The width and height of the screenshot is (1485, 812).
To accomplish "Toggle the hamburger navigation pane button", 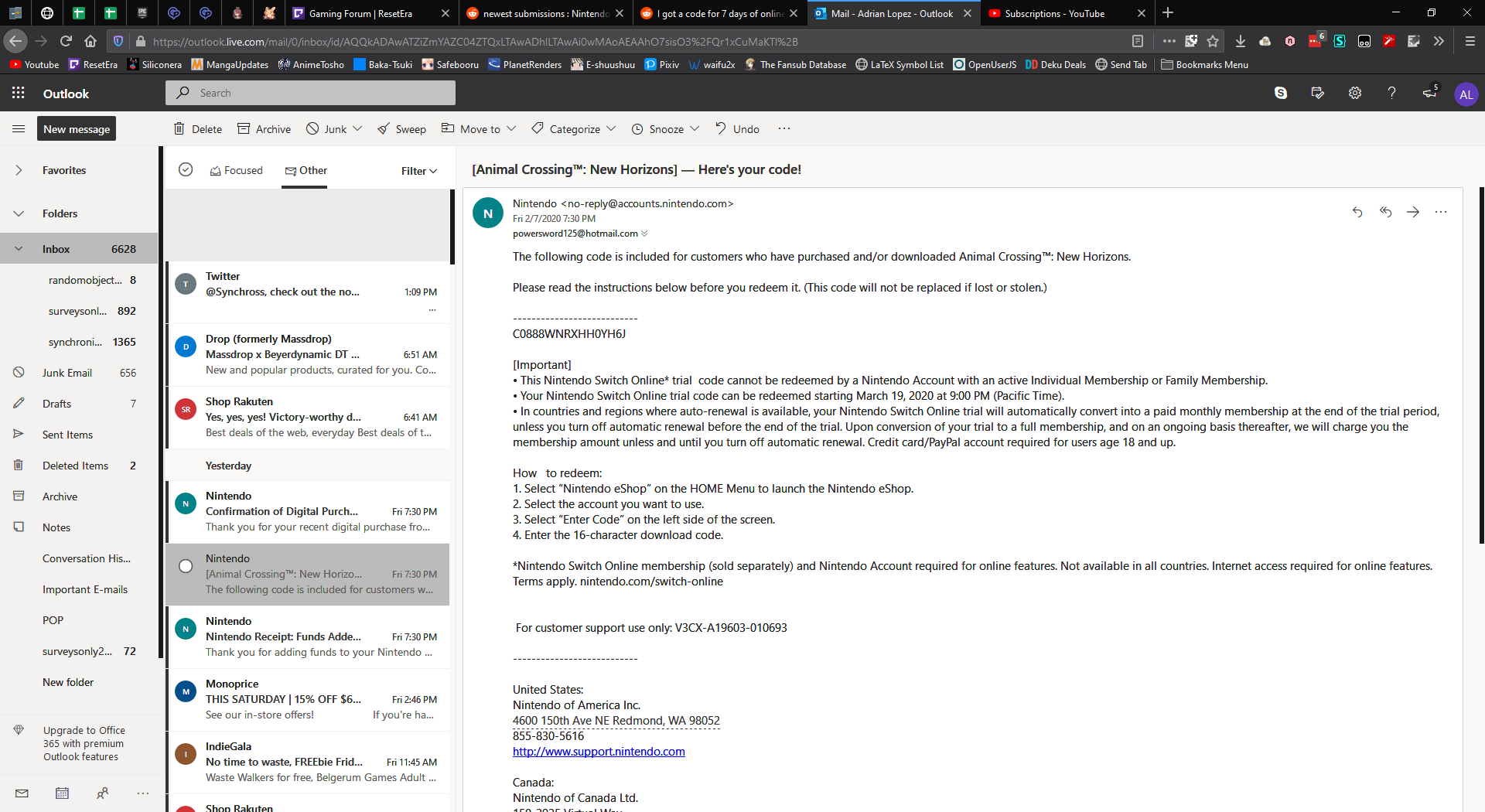I will (x=19, y=128).
